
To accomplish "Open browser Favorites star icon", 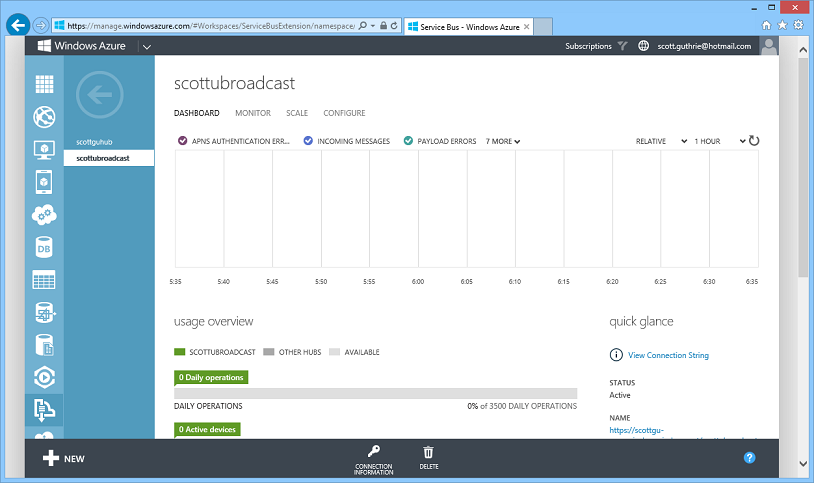I will coord(782,25).
